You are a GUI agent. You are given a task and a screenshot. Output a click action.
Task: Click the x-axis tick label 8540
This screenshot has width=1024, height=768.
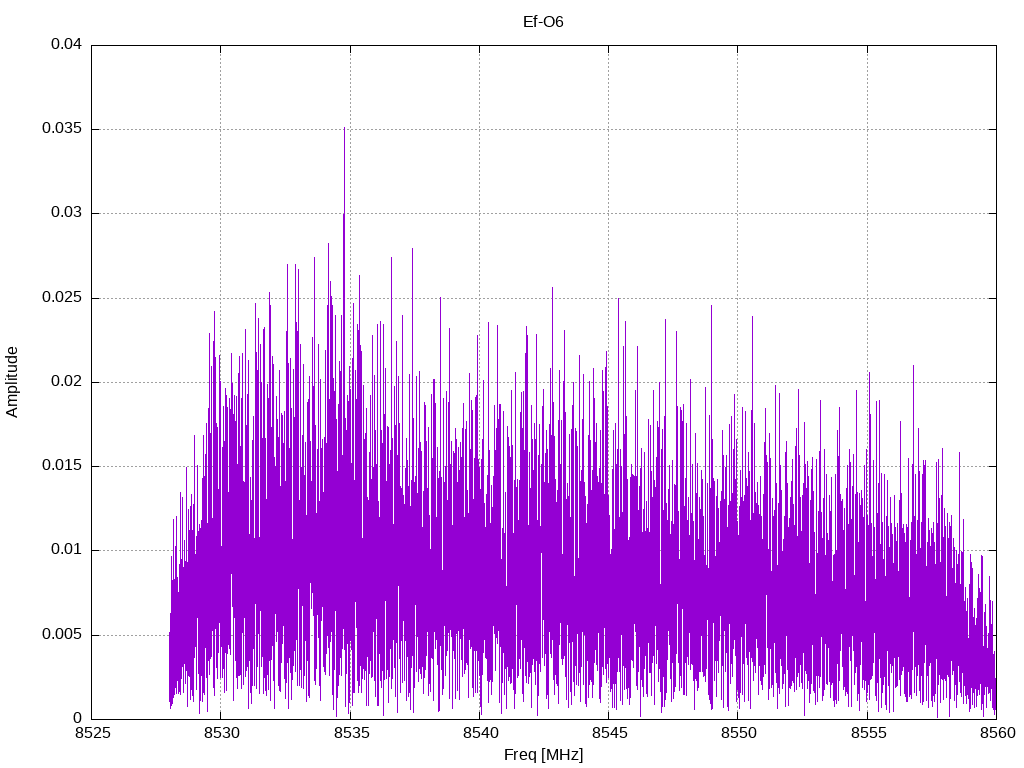coord(480,733)
